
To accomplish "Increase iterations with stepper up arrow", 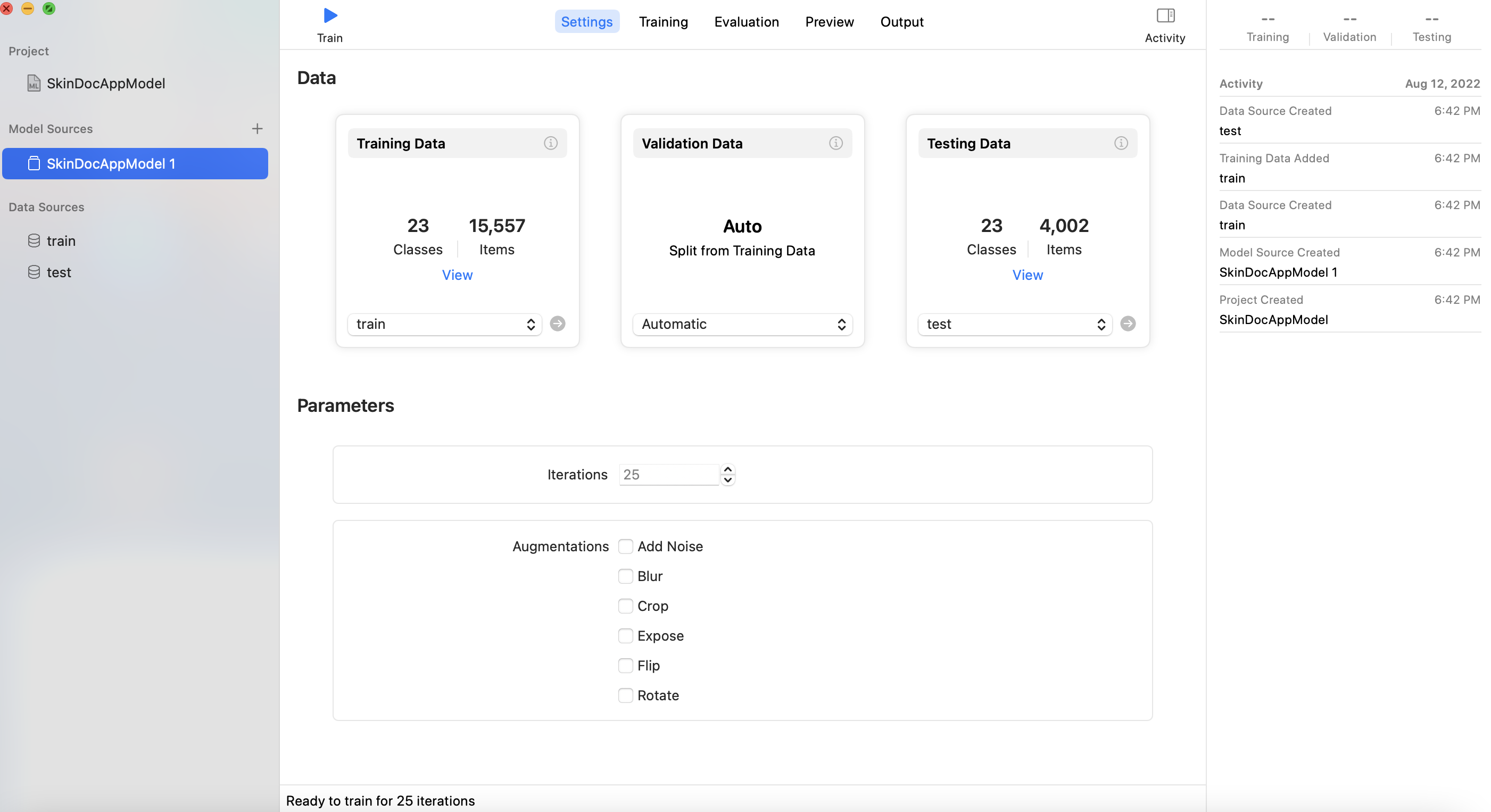I will [727, 469].
